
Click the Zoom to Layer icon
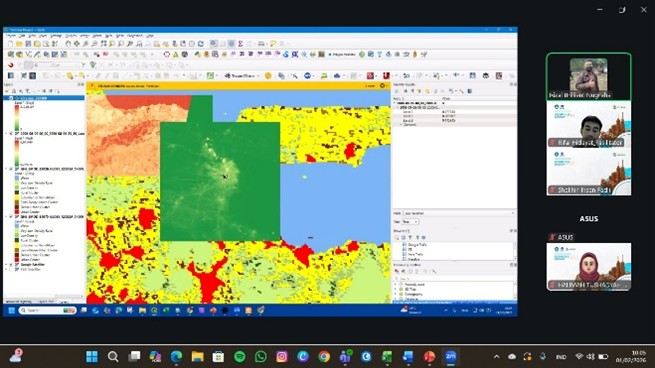121,43
